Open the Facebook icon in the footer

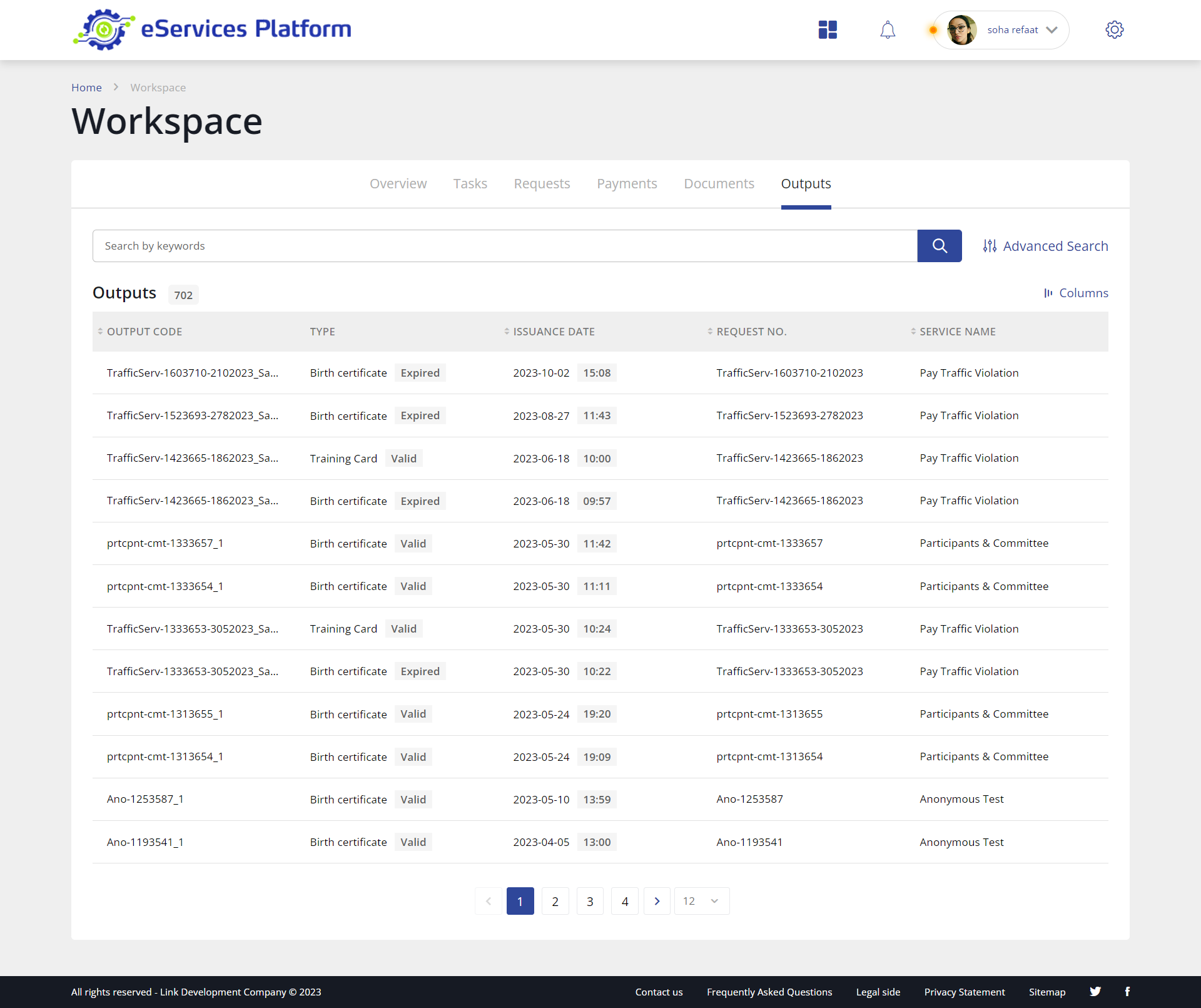(1128, 992)
